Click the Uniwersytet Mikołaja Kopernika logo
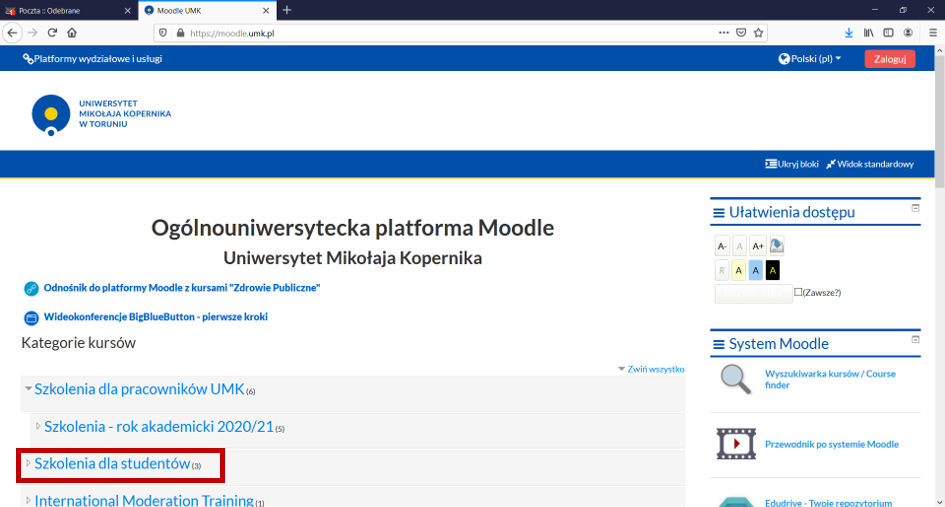This screenshot has height=507, width=945. [x=101, y=114]
